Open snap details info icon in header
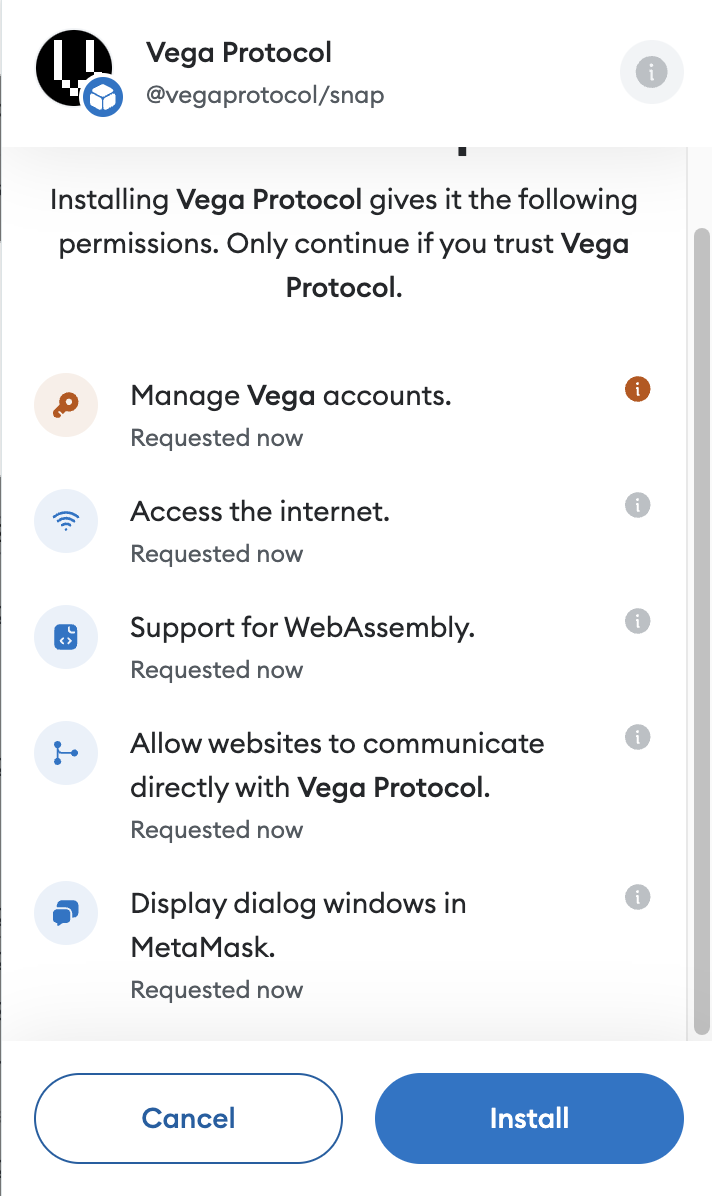712x1196 pixels. 651,72
